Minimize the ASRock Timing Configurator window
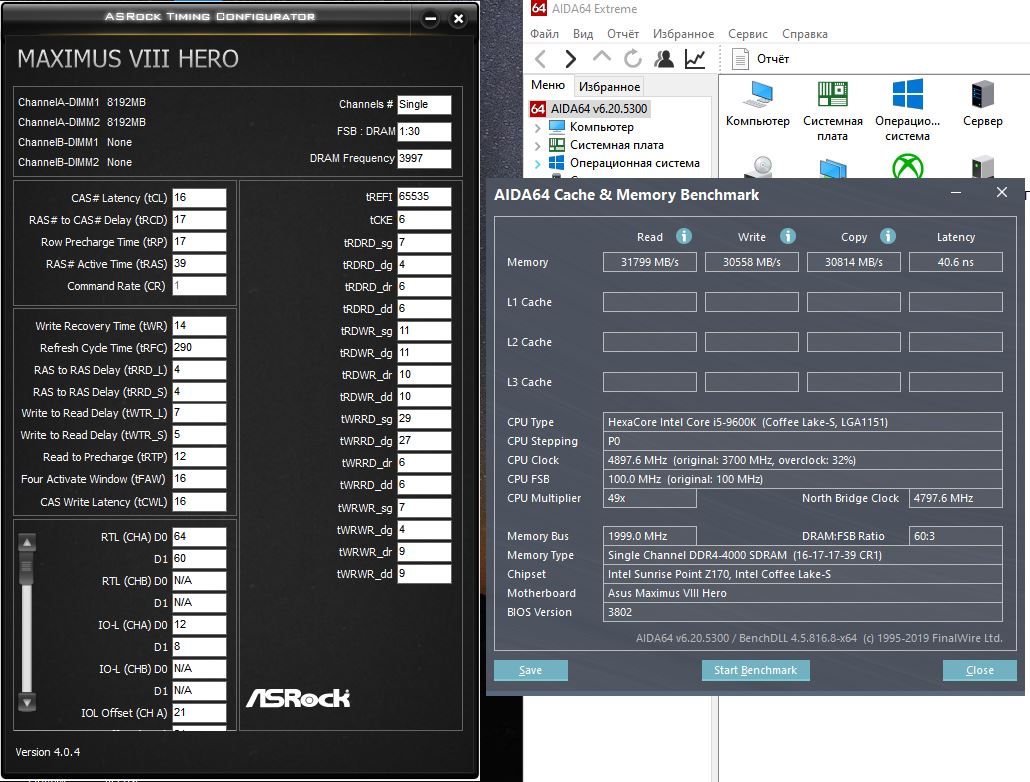1030x782 pixels. coord(430,19)
